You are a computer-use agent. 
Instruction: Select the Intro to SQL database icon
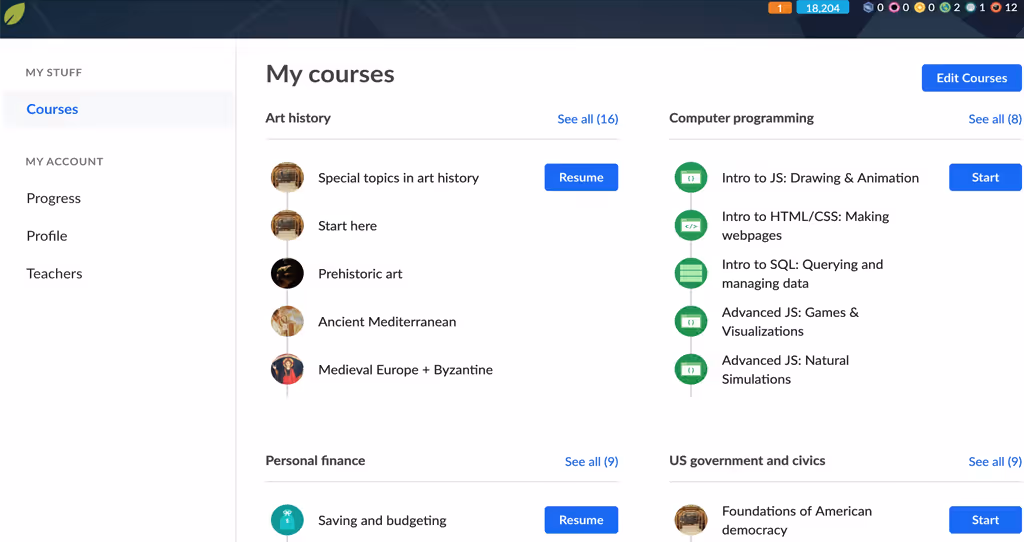pos(691,274)
